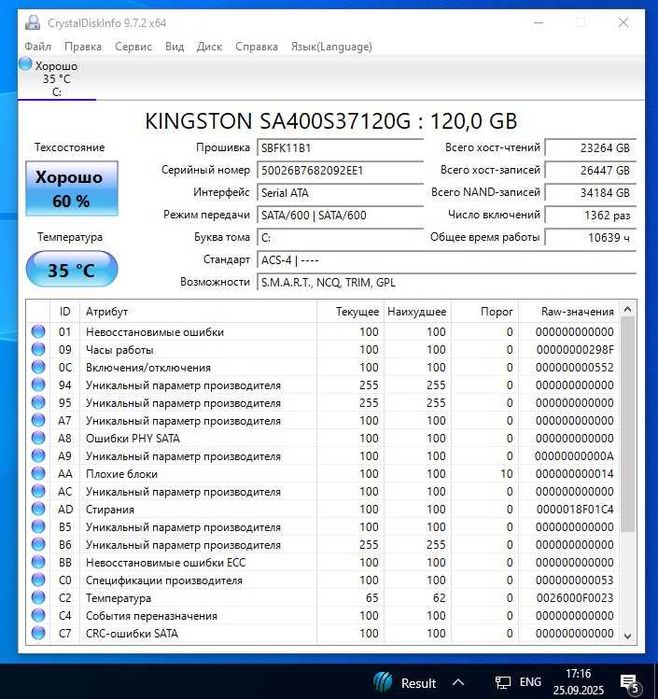Click the Интерфейс field Serial ATA
The width and height of the screenshot is (658, 699).
pos(340,193)
